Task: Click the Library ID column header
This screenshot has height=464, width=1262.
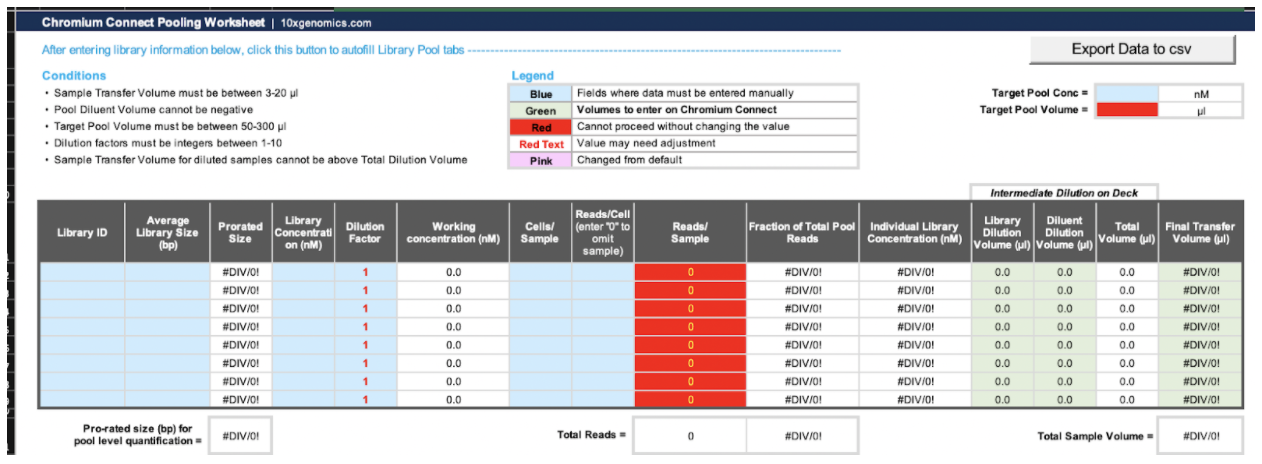Action: (x=82, y=232)
